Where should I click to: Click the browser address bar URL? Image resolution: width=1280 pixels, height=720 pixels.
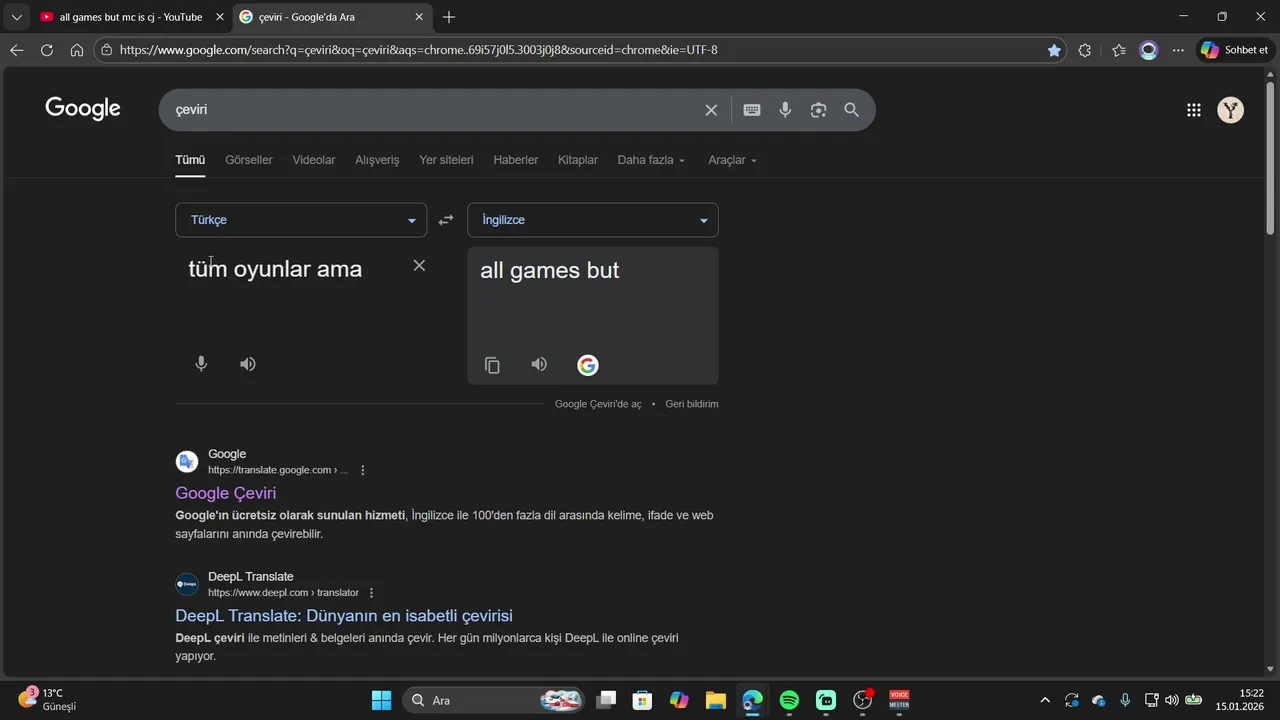[x=418, y=50]
